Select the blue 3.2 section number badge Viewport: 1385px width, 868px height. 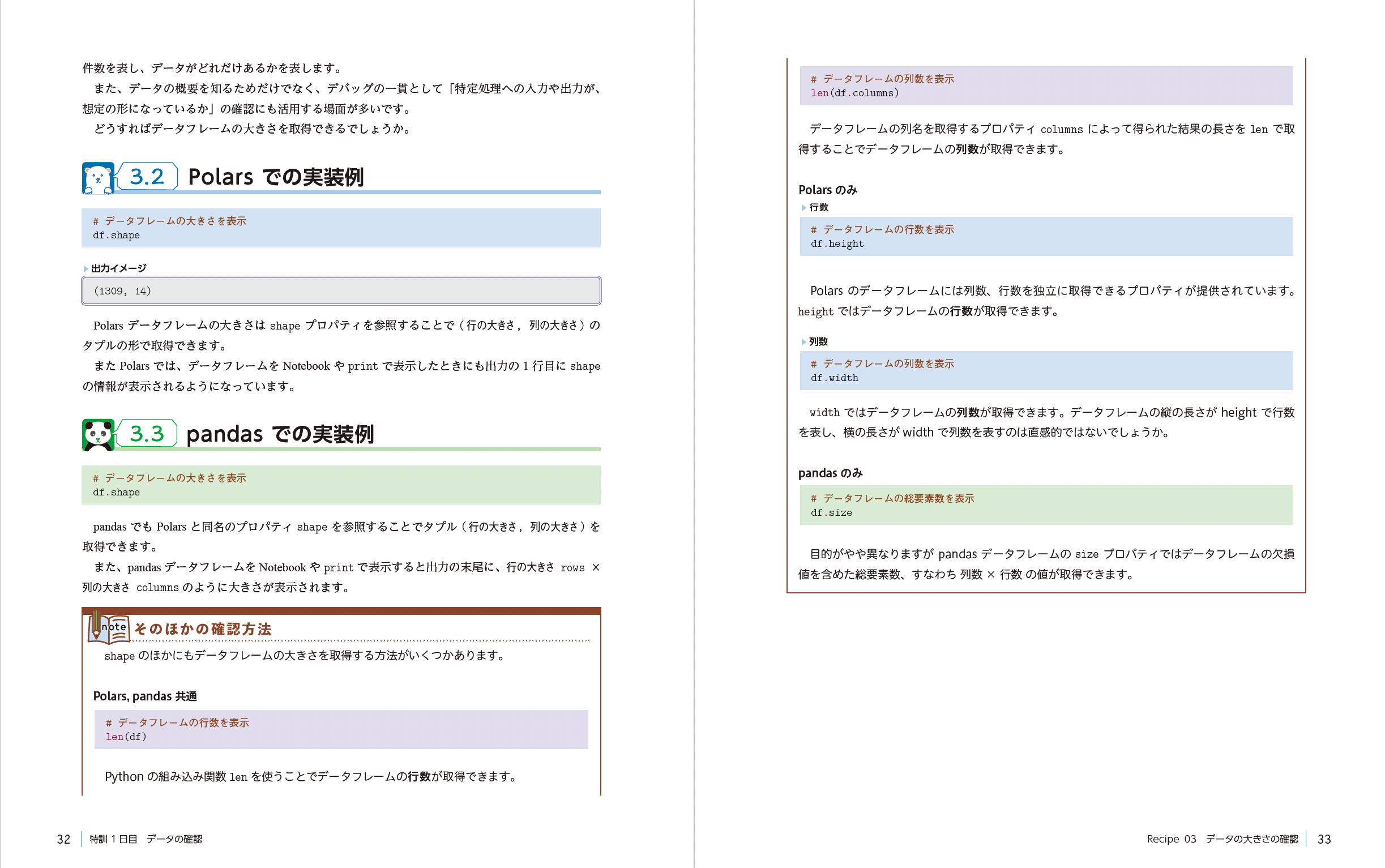tap(147, 177)
